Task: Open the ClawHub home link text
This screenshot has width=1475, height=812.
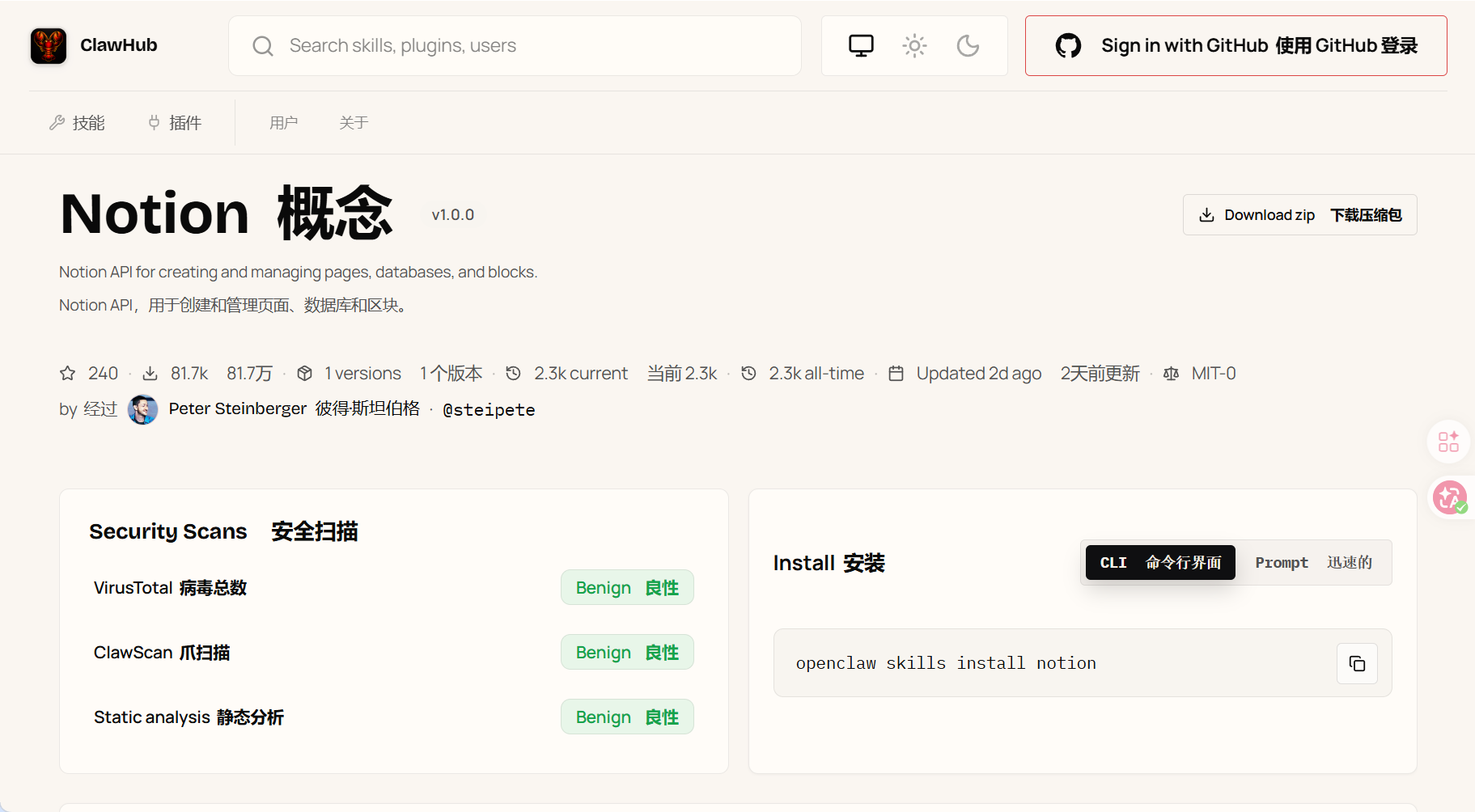Action: [x=119, y=45]
